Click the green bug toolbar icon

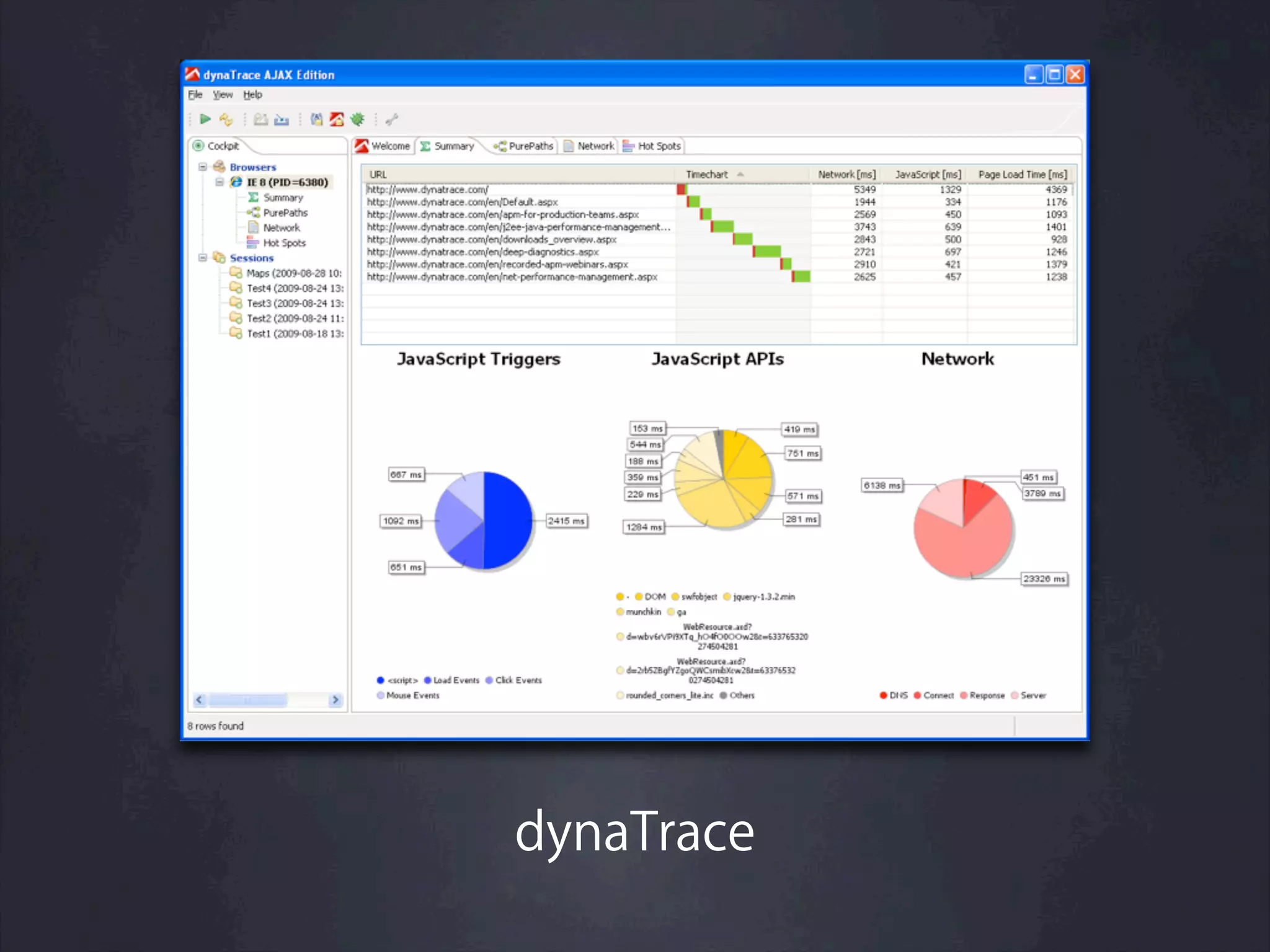point(358,120)
